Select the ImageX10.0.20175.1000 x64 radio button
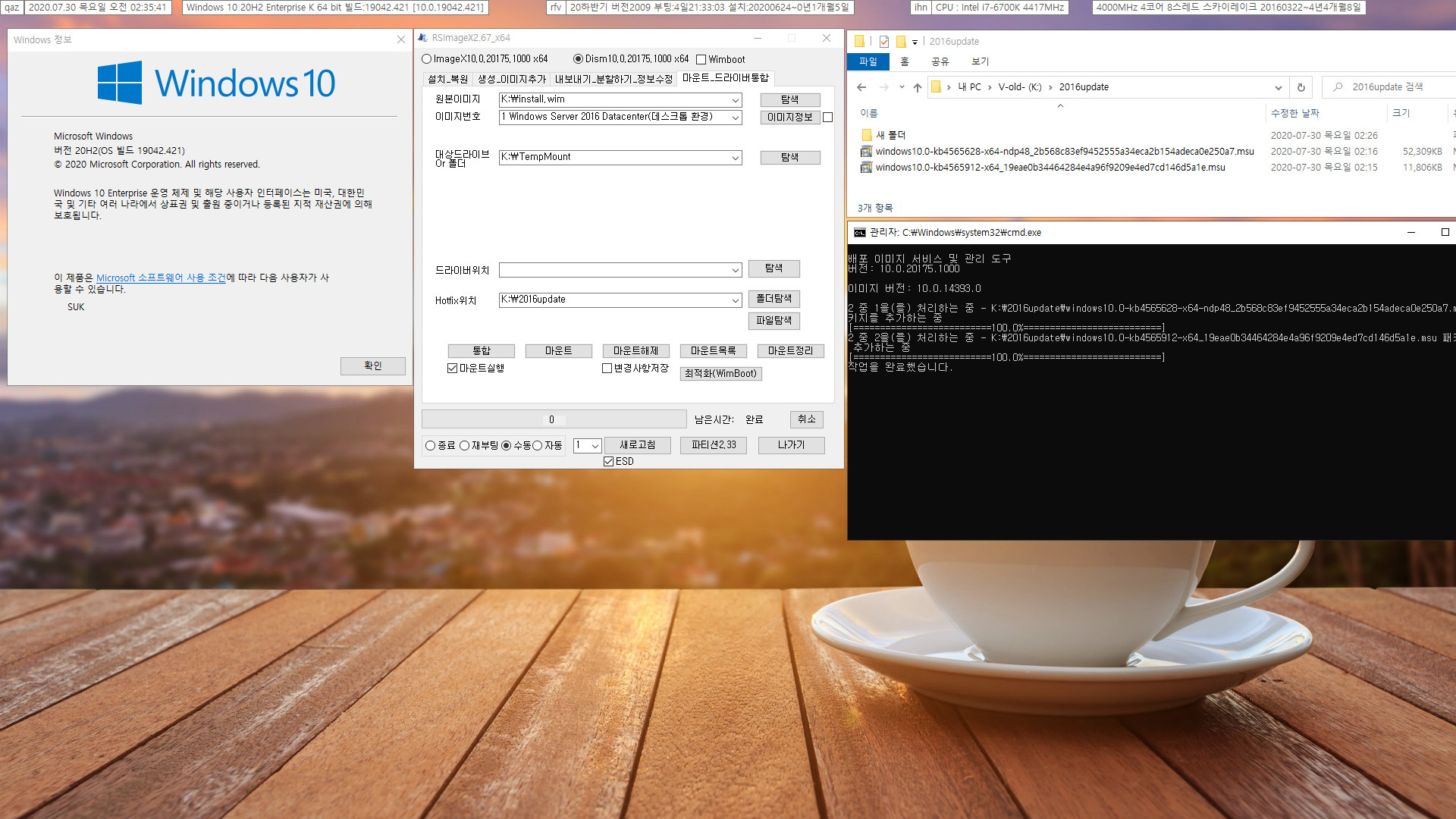Image resolution: width=1456 pixels, height=819 pixels. 427,59
